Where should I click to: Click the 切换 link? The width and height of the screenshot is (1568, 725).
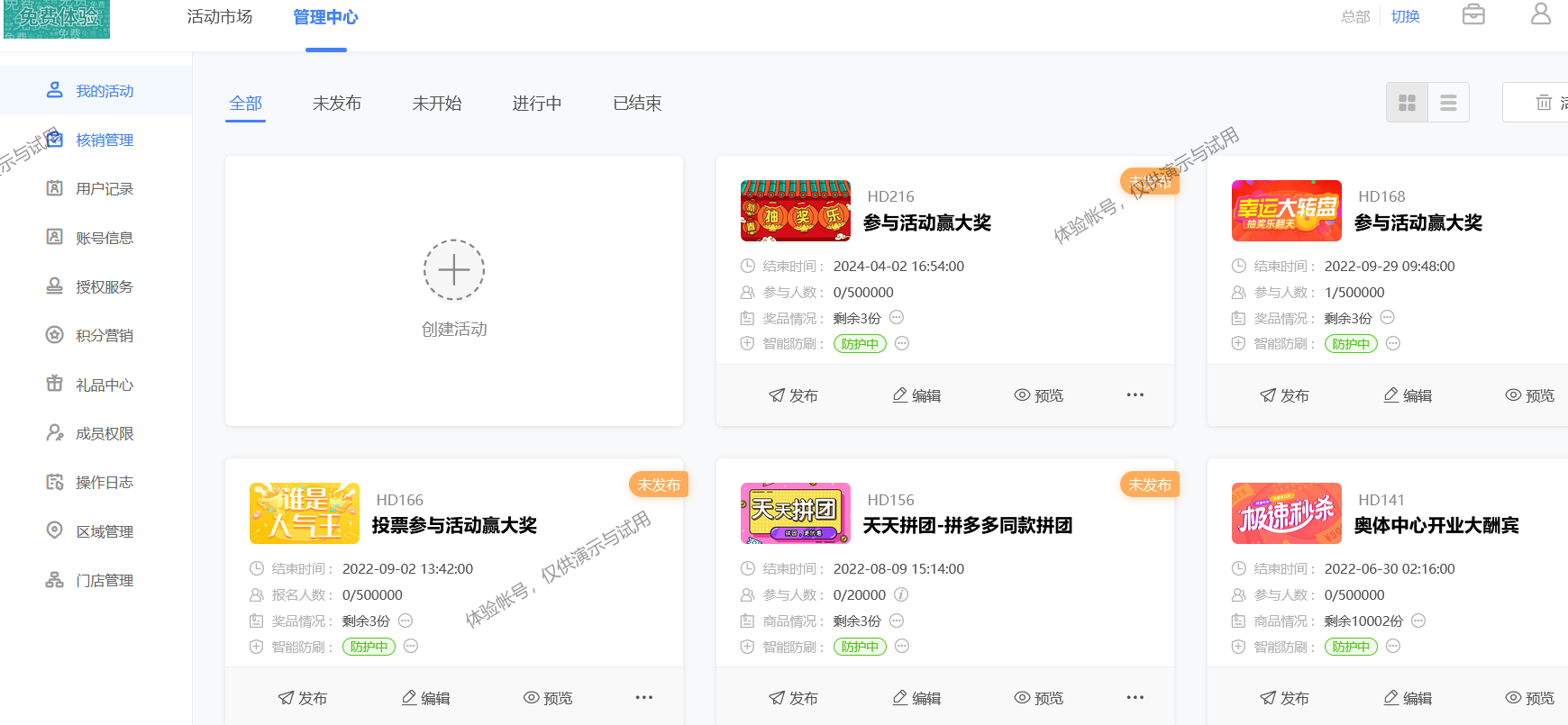1405,16
